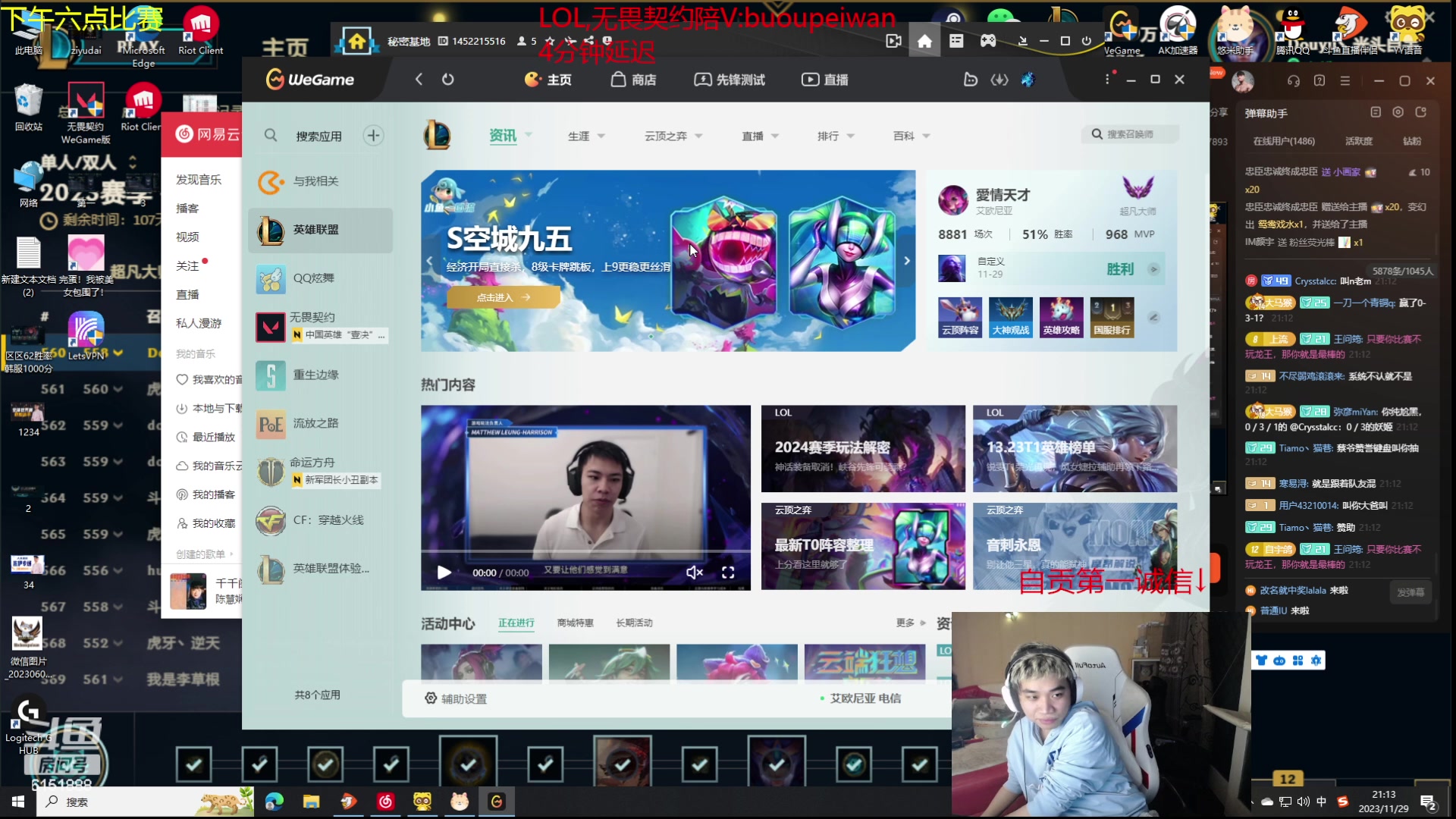Click the back arrow in WeGame toolbar

[419, 80]
